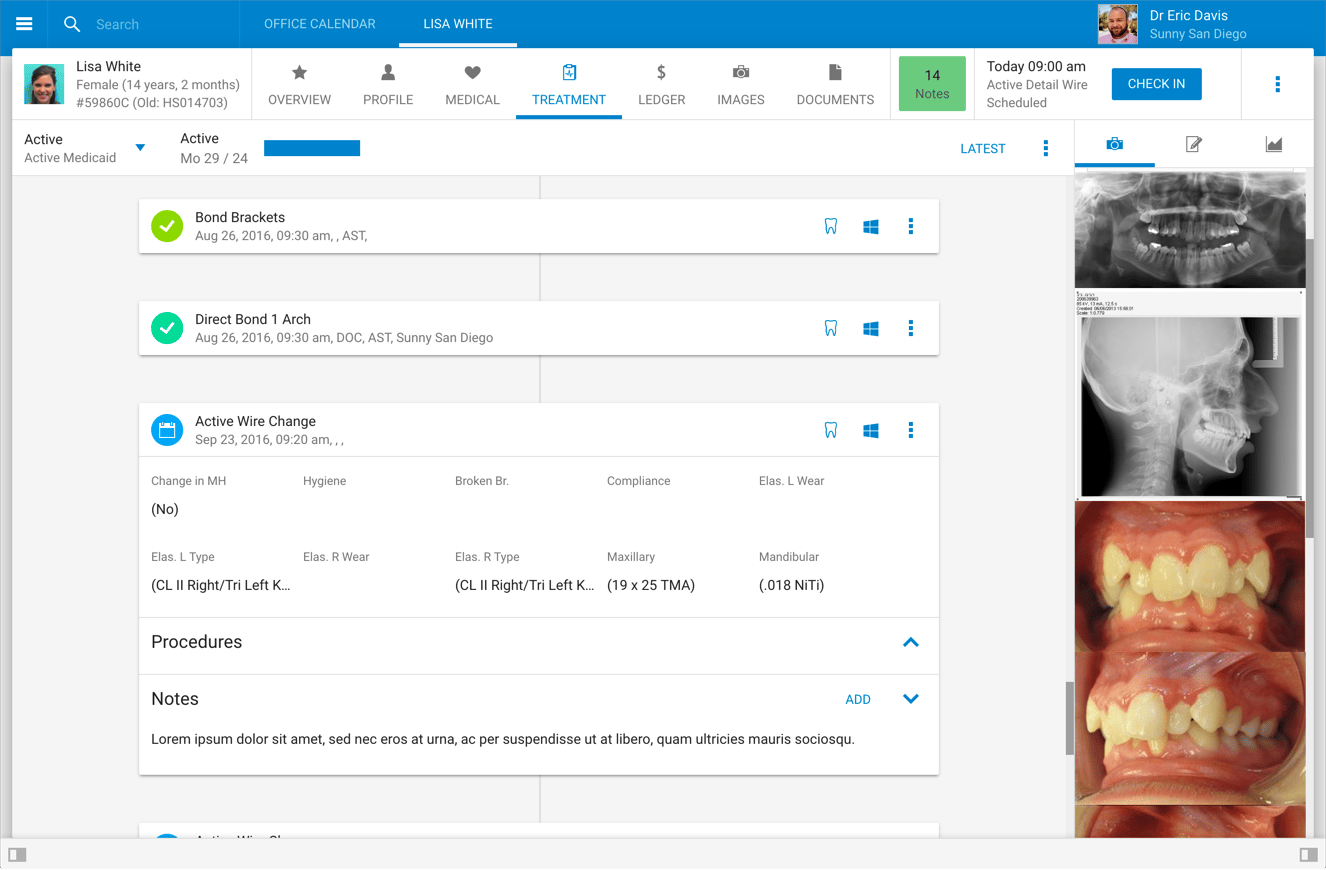
Task: Open the Overview star tab
Action: pyautogui.click(x=299, y=84)
